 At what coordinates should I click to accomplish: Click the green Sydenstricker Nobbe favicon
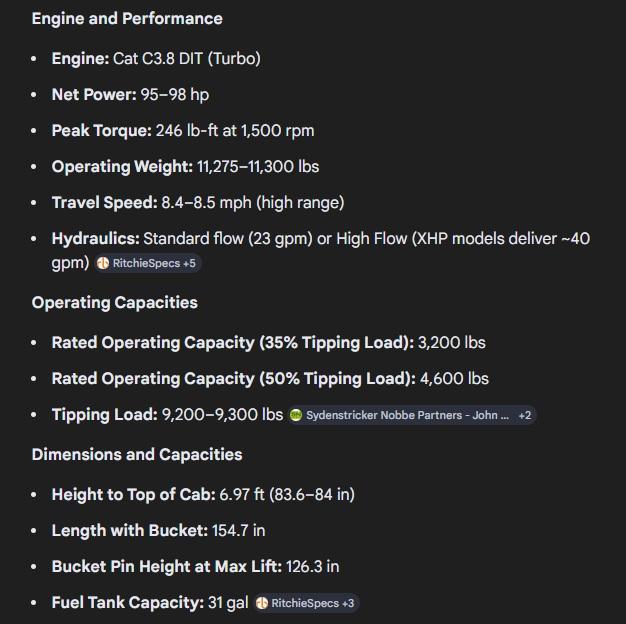pos(296,415)
